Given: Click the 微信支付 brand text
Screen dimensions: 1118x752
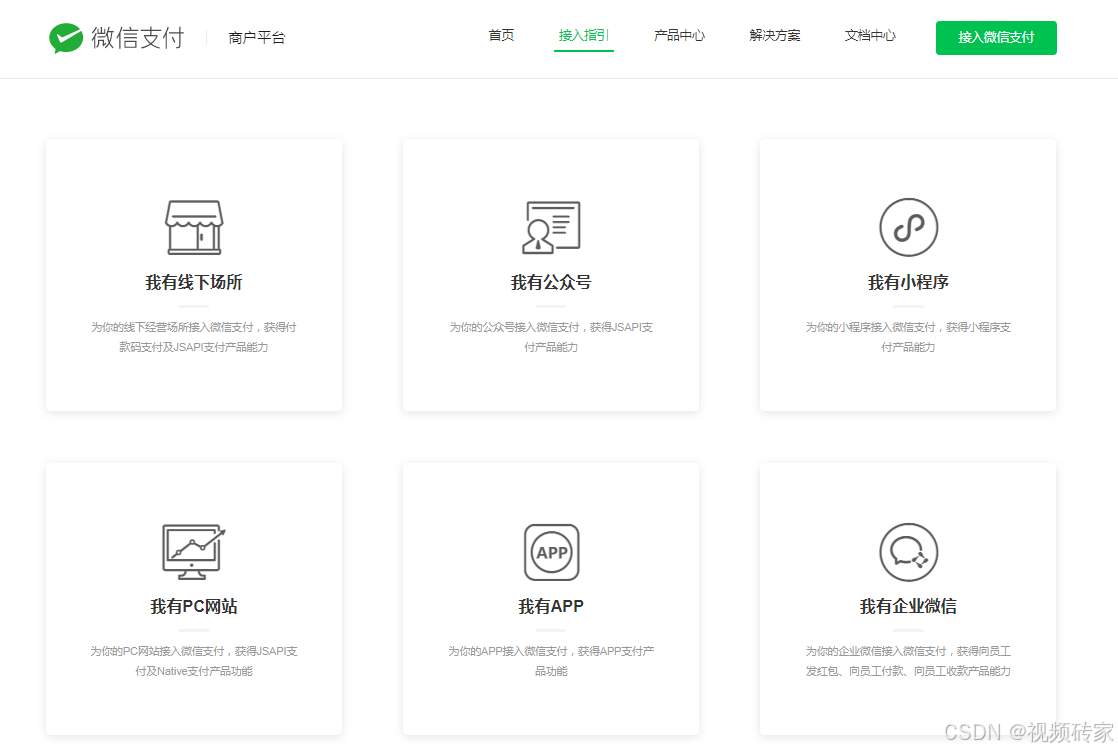Looking at the screenshot, I should point(138,38).
